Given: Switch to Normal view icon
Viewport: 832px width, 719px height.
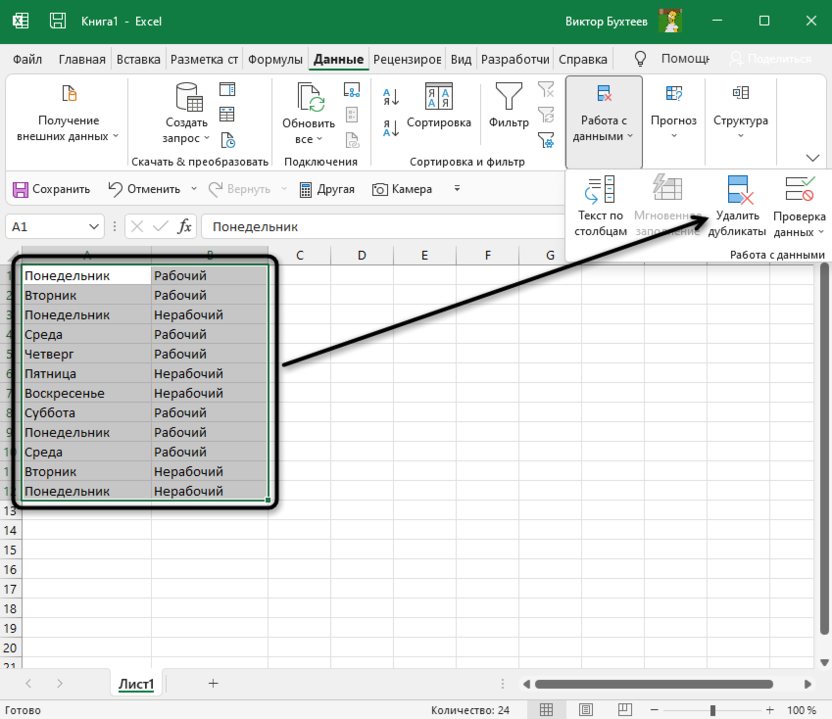Looking at the screenshot, I should (x=546, y=709).
